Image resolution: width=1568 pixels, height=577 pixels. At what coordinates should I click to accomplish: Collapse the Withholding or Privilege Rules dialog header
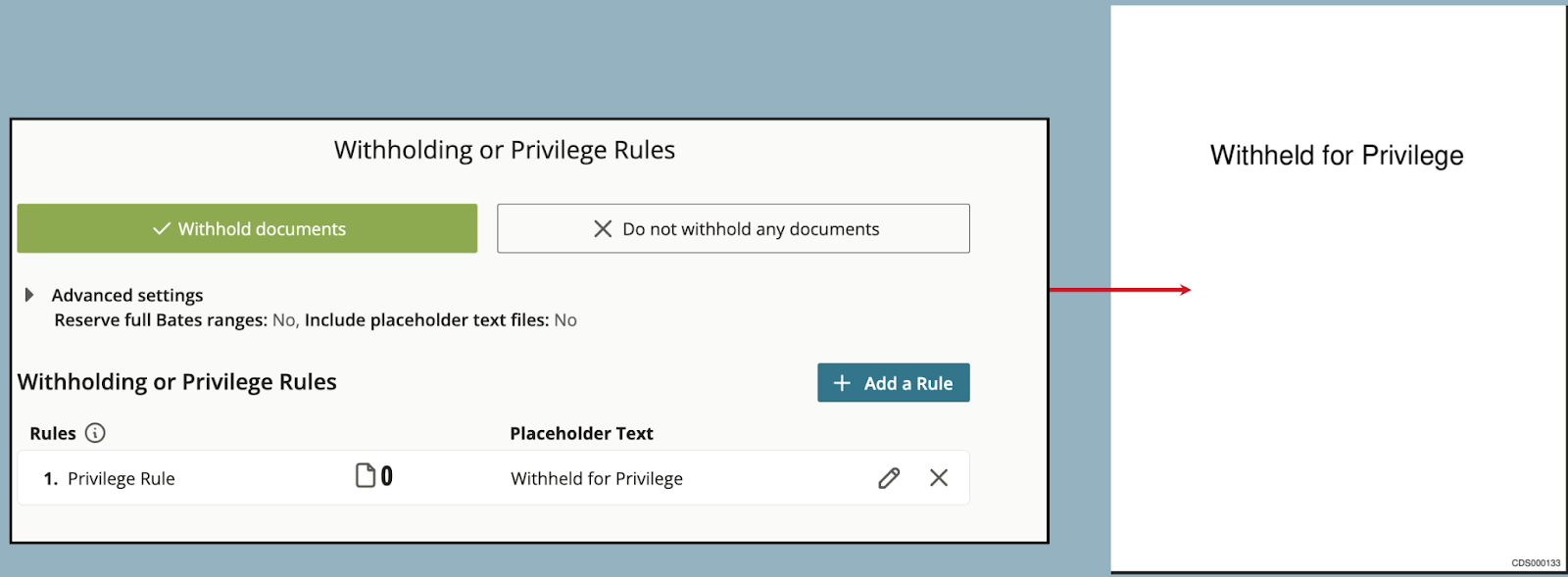point(504,150)
